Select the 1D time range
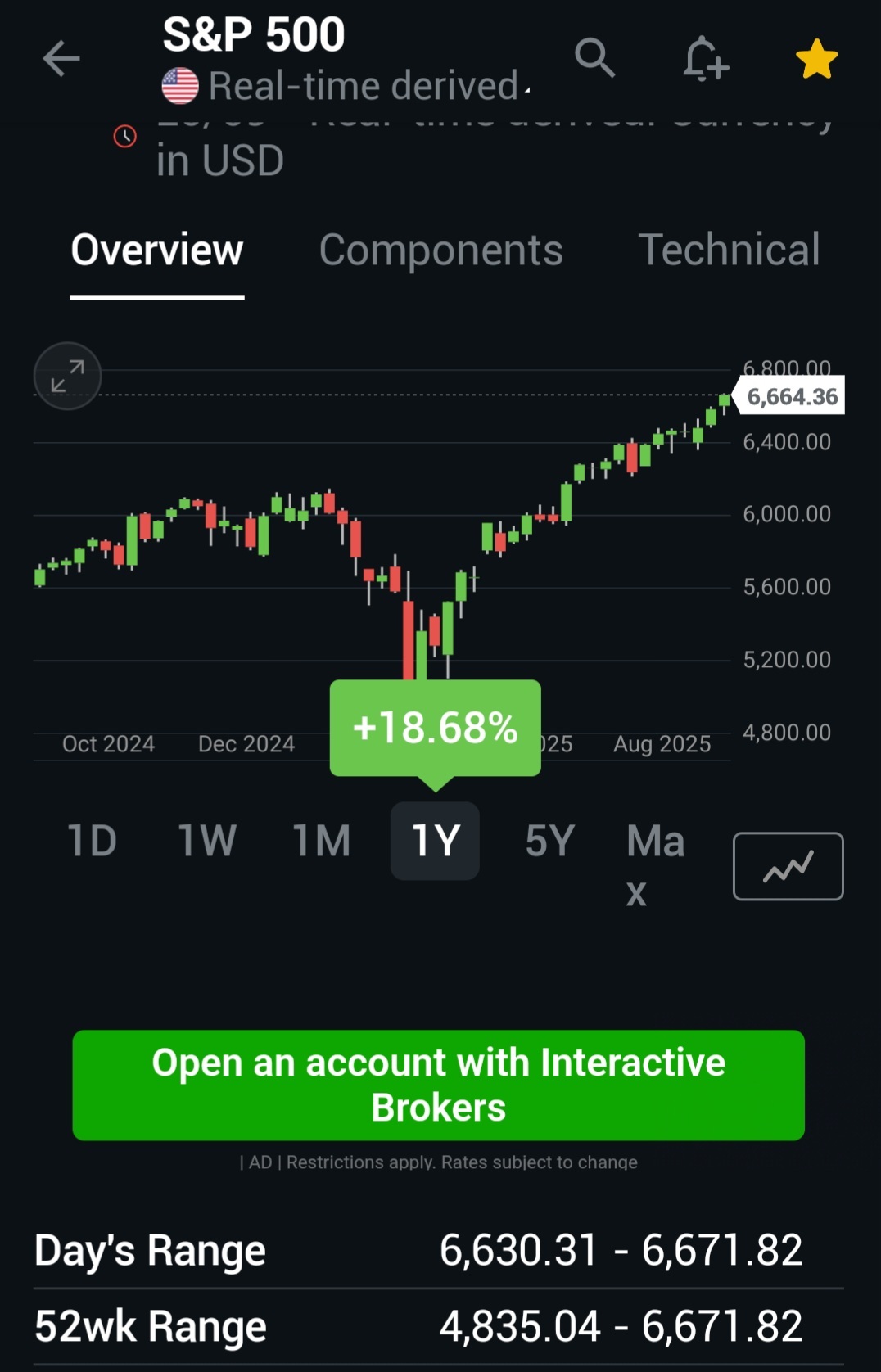The image size is (881, 1372). (x=92, y=841)
